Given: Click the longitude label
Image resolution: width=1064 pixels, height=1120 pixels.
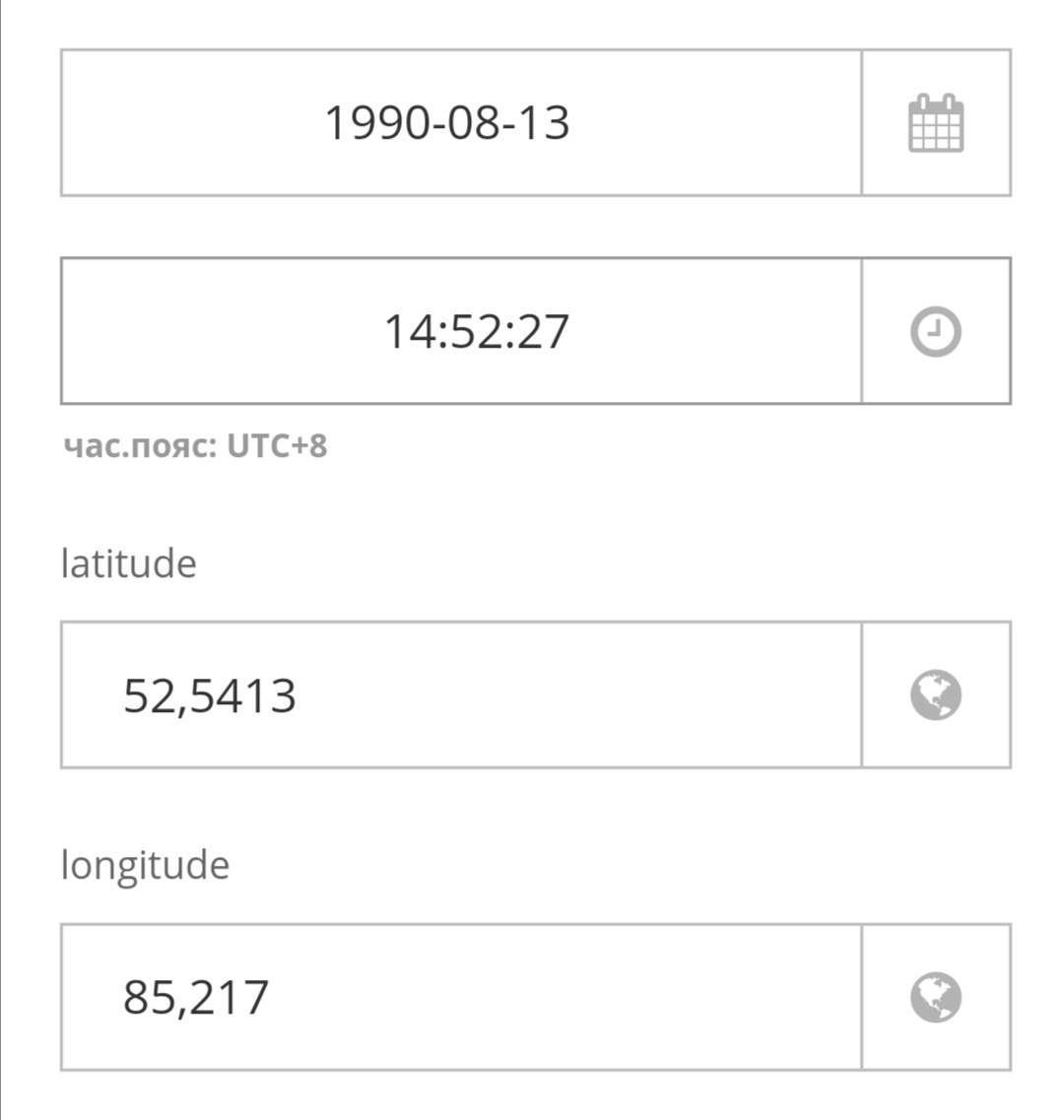Looking at the screenshot, I should coord(145,866).
